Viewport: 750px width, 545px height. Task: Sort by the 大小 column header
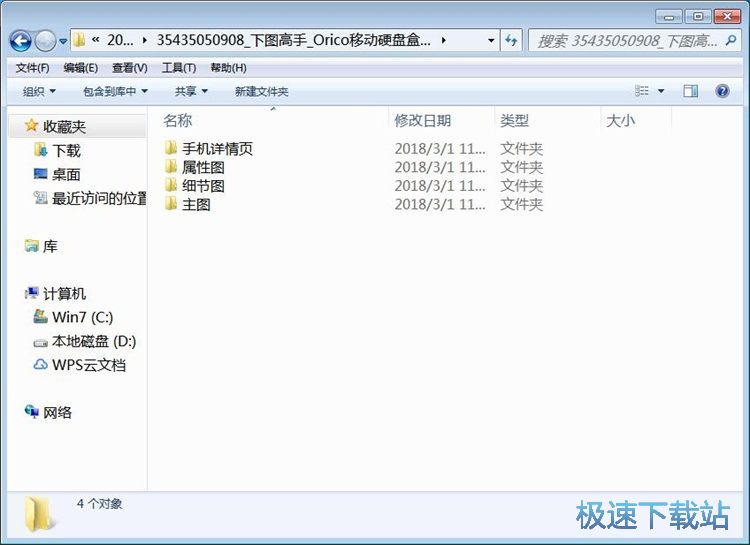[620, 121]
